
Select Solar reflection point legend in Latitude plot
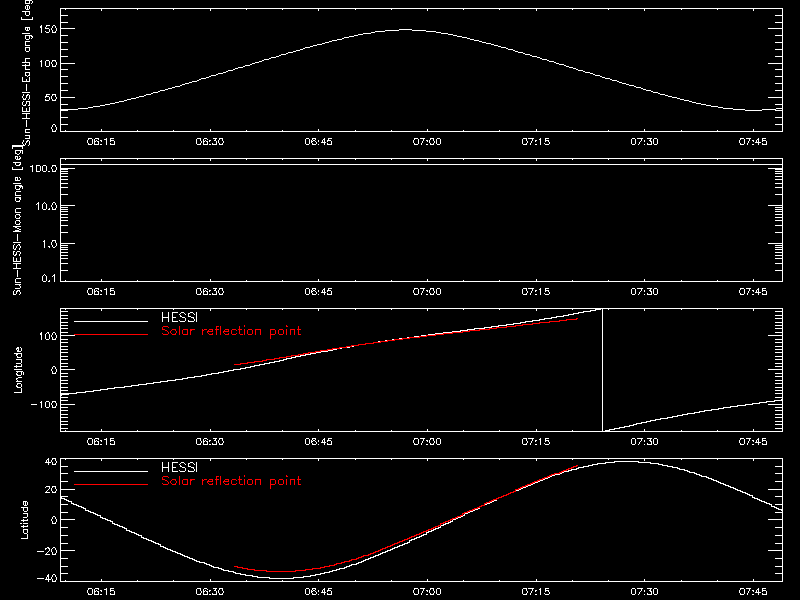[231, 481]
